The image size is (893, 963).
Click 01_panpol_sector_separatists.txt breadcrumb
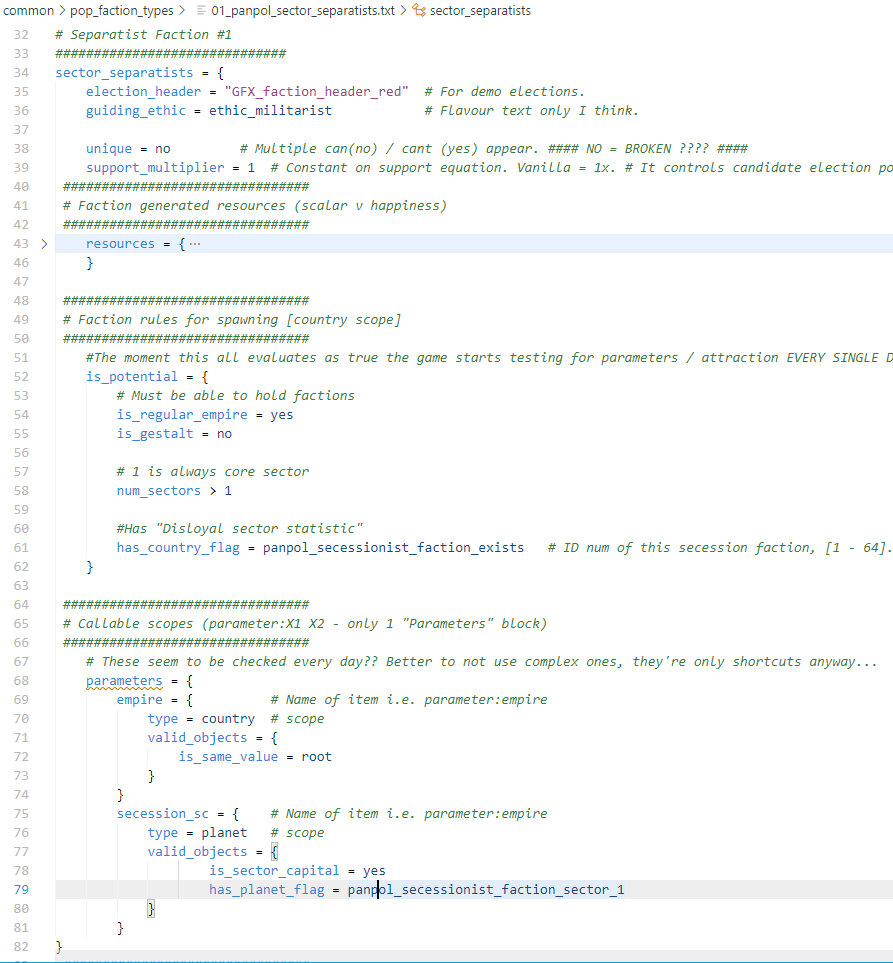click(x=303, y=10)
